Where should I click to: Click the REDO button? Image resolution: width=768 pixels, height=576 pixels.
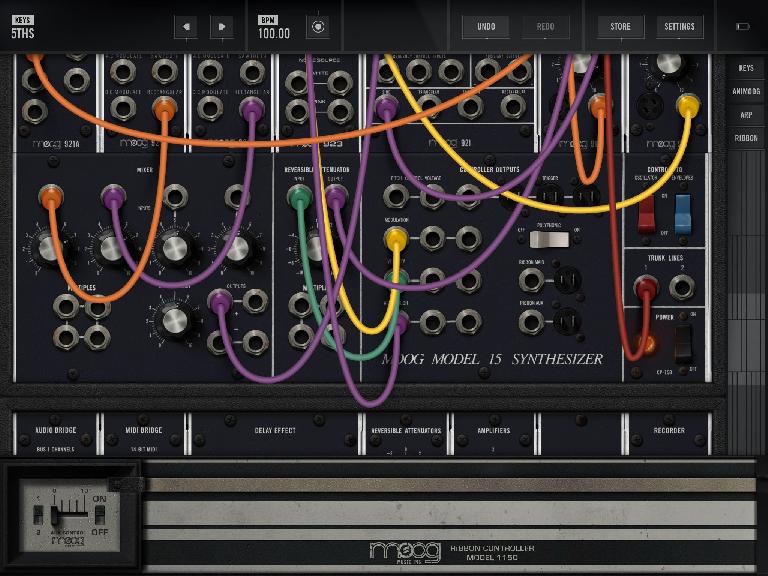545,26
